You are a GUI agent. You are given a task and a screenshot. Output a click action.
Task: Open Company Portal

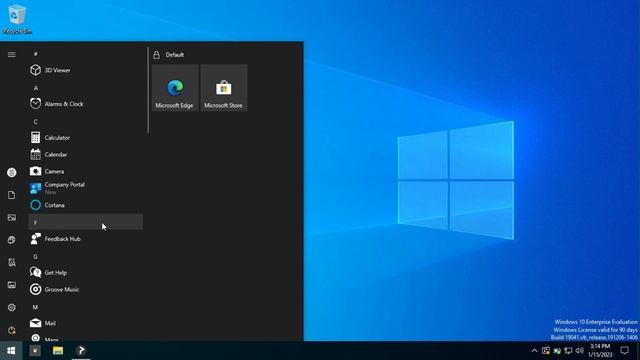click(x=86, y=188)
